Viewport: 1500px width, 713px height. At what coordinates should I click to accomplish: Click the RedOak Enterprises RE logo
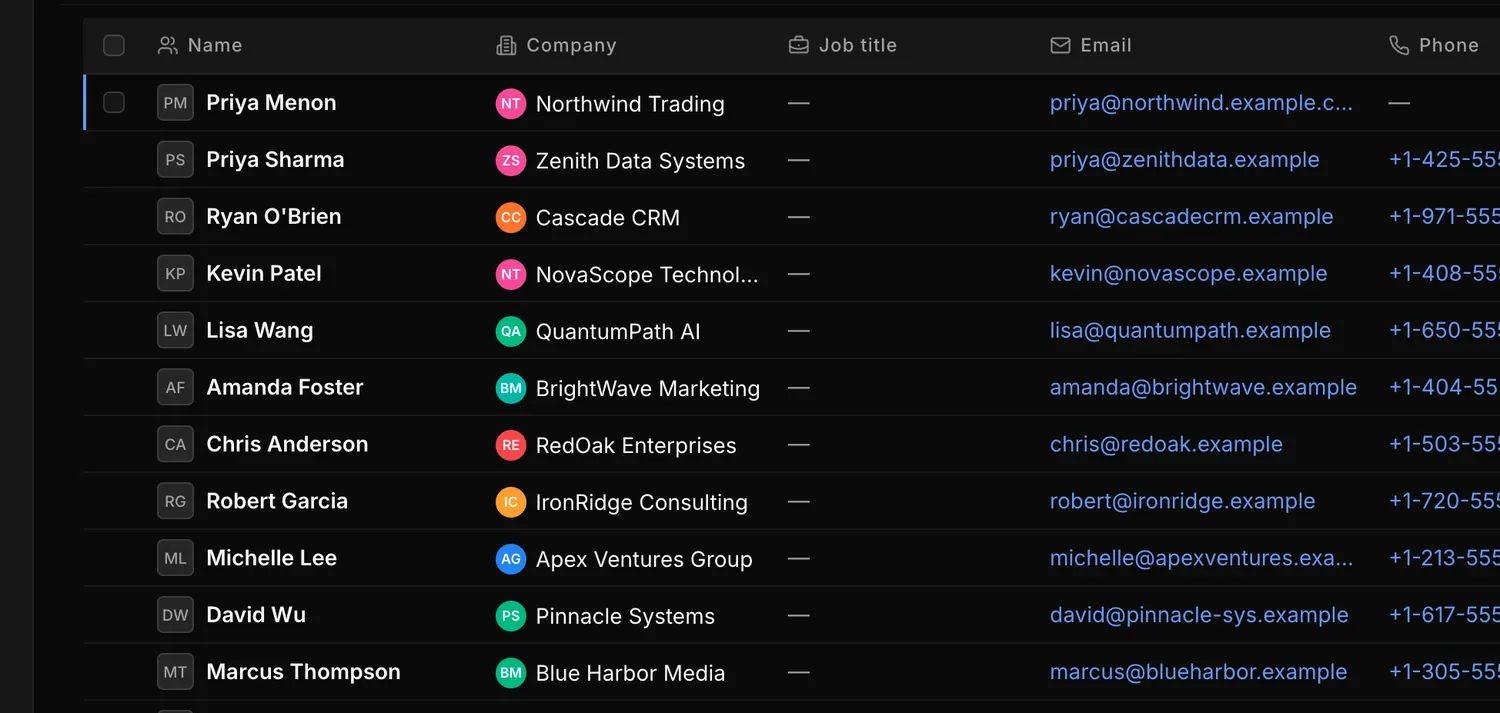pos(511,445)
